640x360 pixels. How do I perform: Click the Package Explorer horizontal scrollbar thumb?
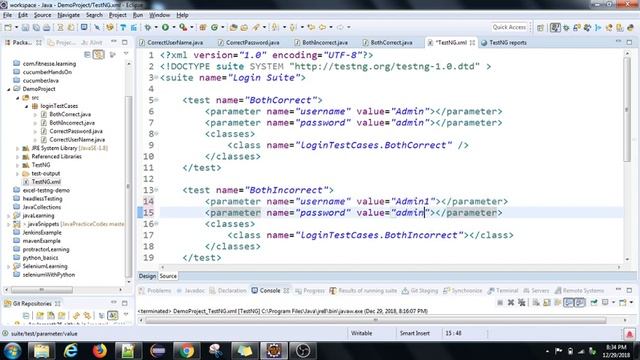pyautogui.click(x=42, y=289)
